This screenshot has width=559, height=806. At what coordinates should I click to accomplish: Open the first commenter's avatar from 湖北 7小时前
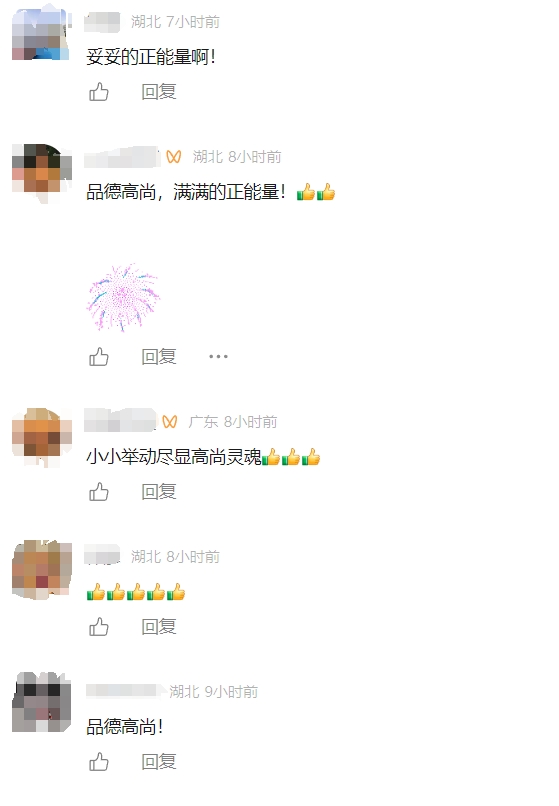point(41,33)
